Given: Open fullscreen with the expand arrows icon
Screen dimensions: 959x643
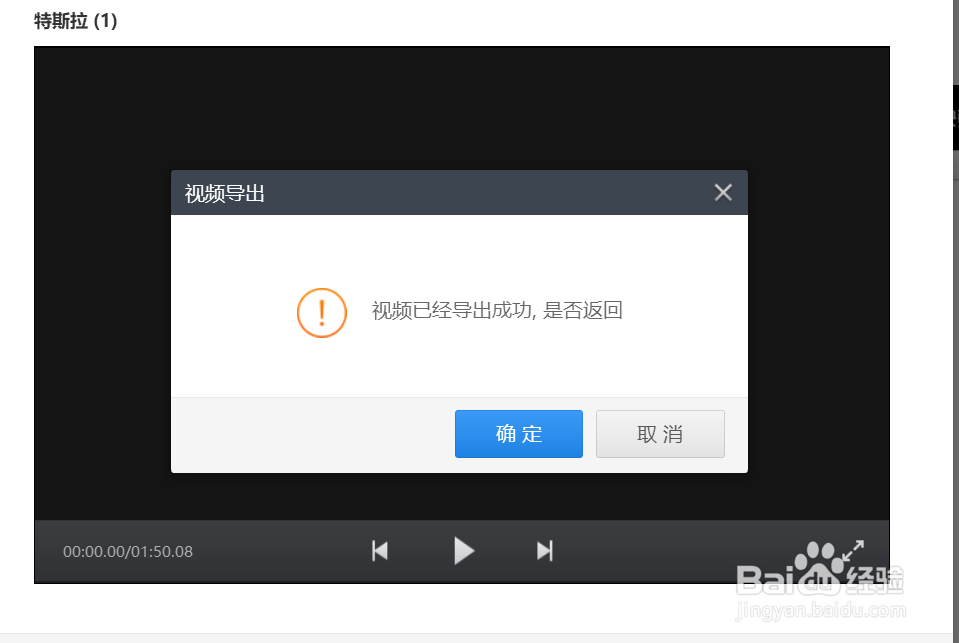Looking at the screenshot, I should (855, 549).
